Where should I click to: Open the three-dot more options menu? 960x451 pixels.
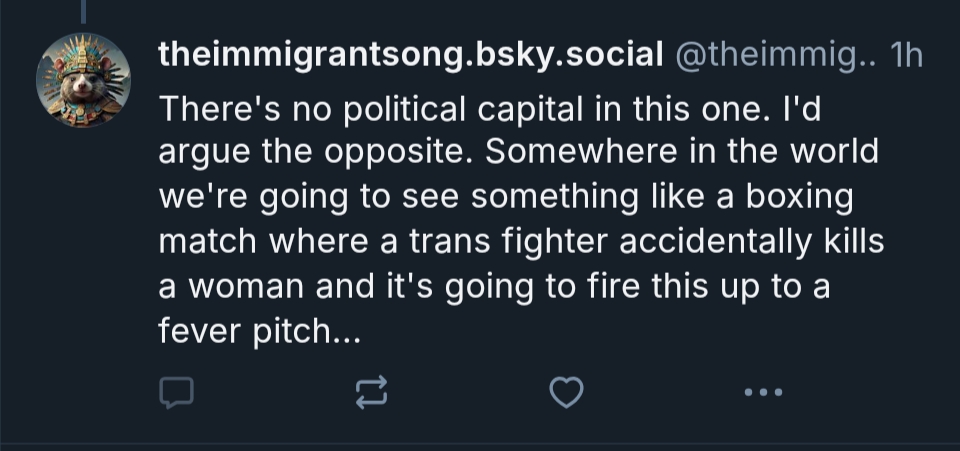764,393
